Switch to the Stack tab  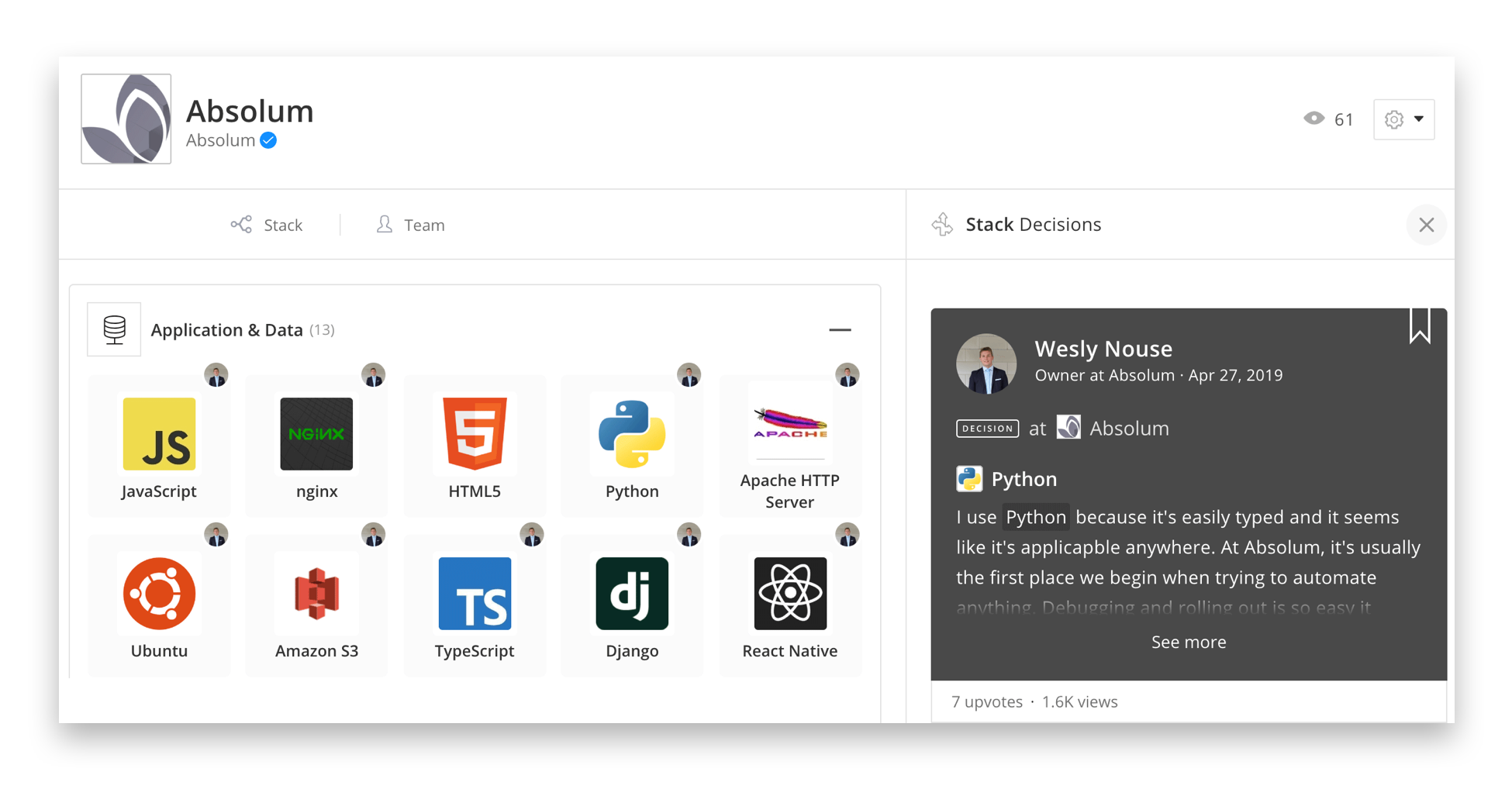tap(267, 225)
